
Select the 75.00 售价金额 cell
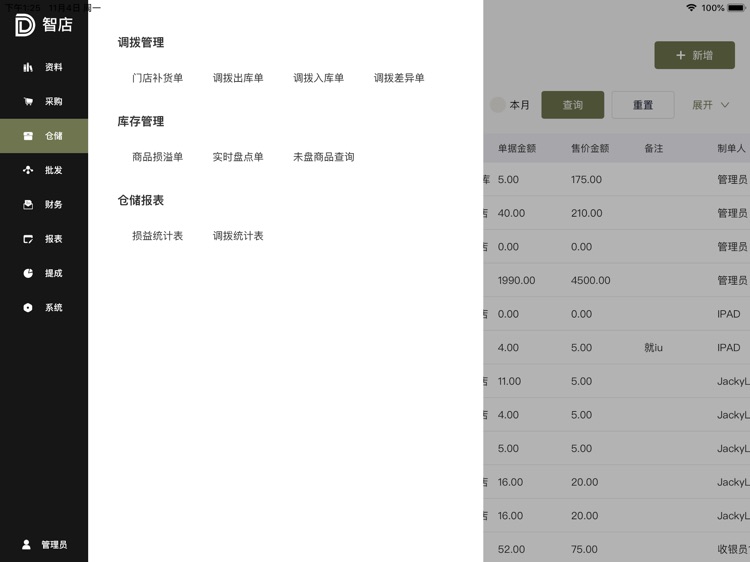click(x=584, y=549)
